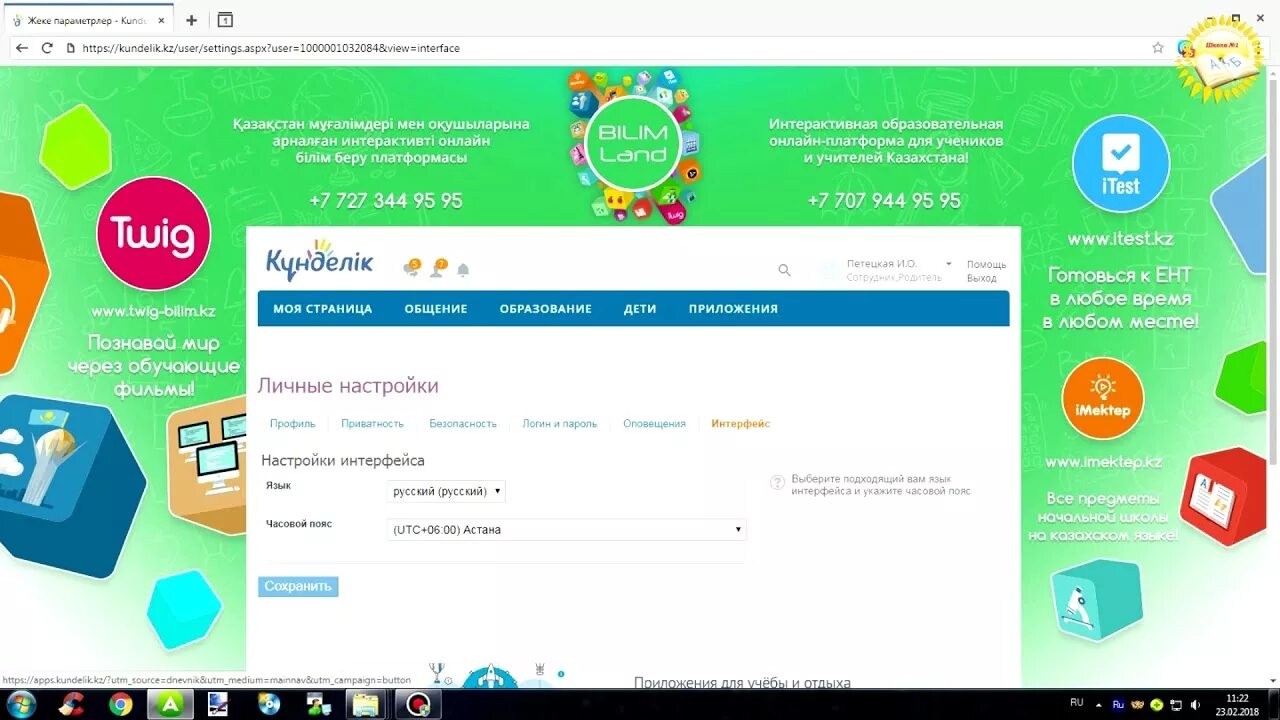Close the Жеке параметрлер tab
Screen dimensions: 1280x720
click(162, 20)
